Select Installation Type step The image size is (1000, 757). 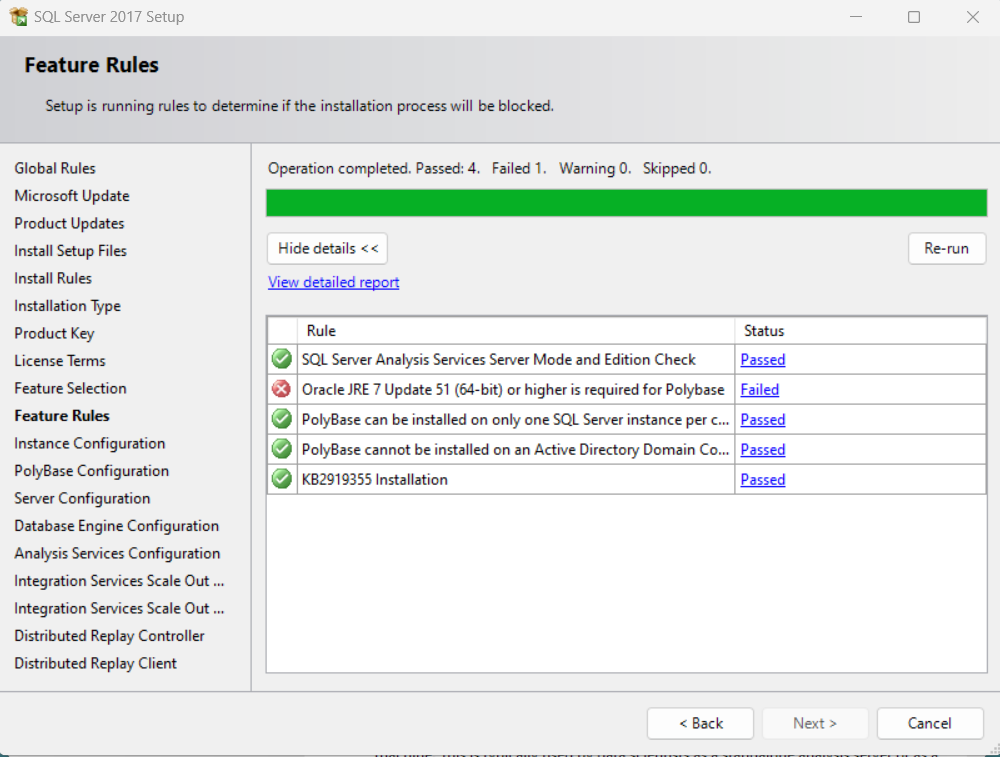pos(68,306)
